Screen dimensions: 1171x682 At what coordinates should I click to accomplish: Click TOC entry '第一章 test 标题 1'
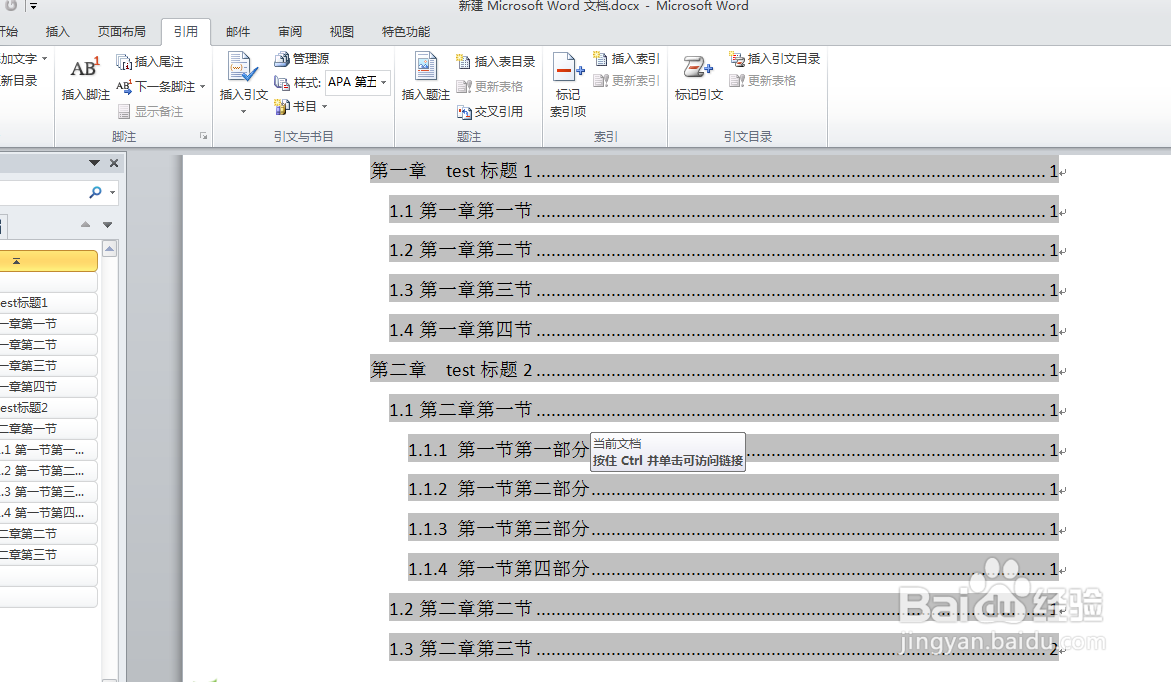click(x=714, y=171)
